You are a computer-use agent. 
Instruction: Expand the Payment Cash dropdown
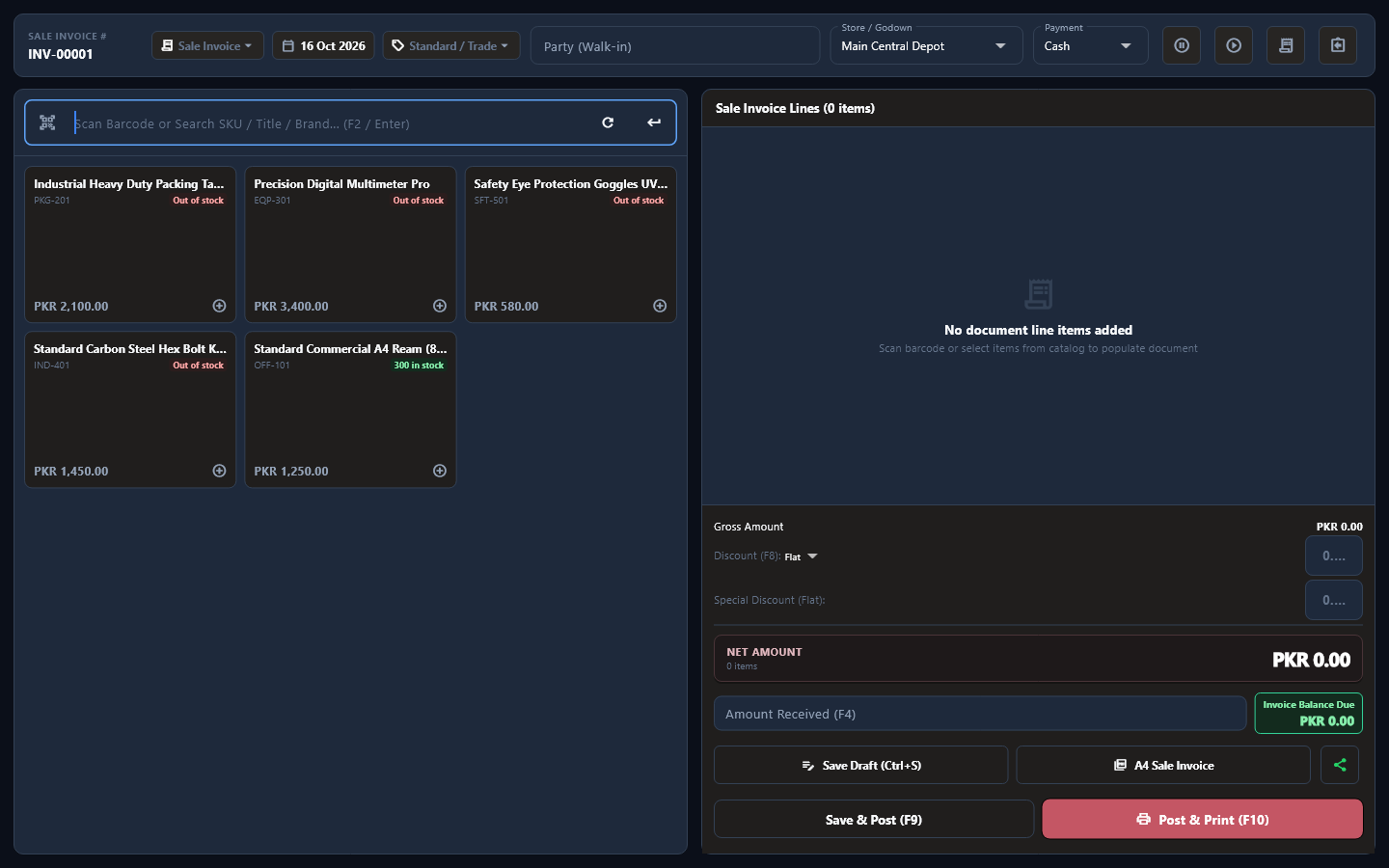click(1090, 45)
